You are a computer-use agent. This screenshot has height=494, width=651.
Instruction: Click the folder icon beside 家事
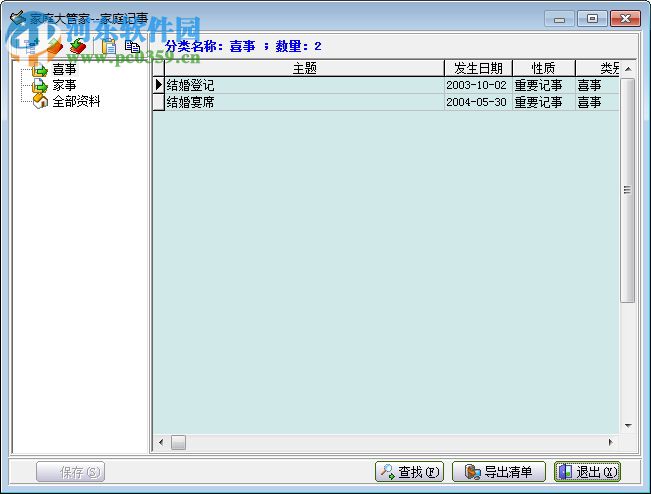(40, 86)
